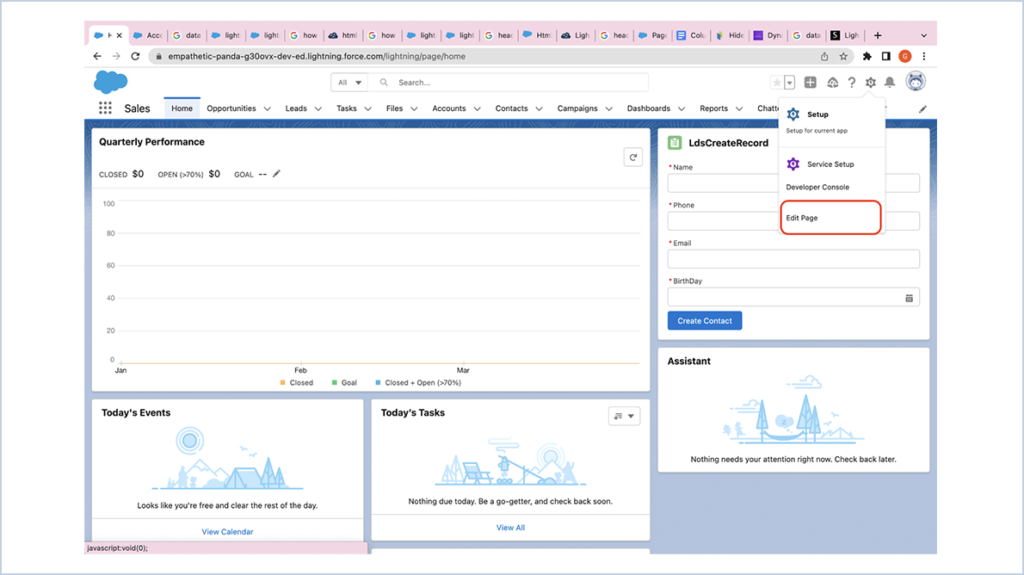Open the Dashboards tab

pyautogui.click(x=648, y=108)
